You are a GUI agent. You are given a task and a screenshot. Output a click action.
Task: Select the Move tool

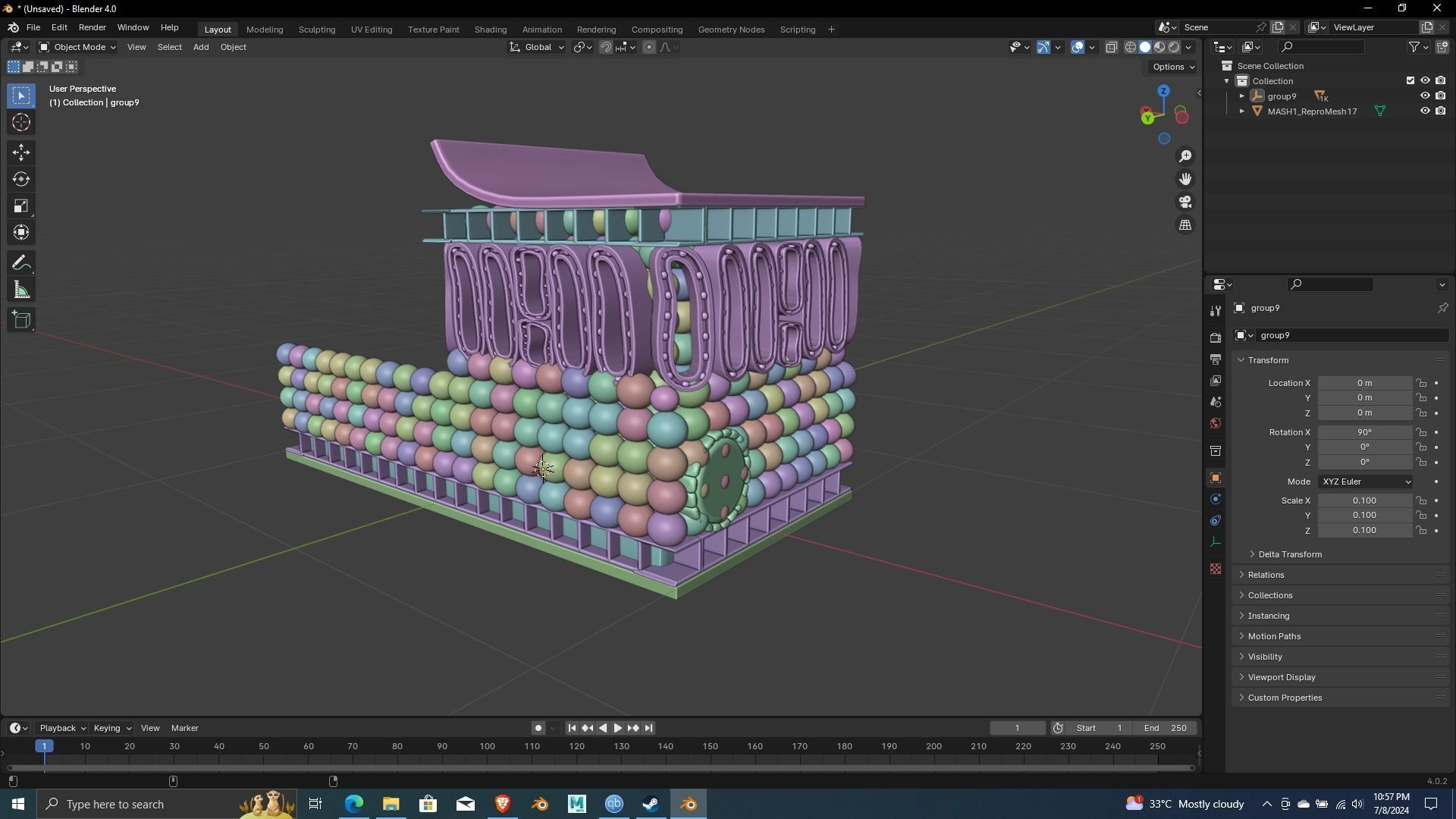tap(21, 152)
